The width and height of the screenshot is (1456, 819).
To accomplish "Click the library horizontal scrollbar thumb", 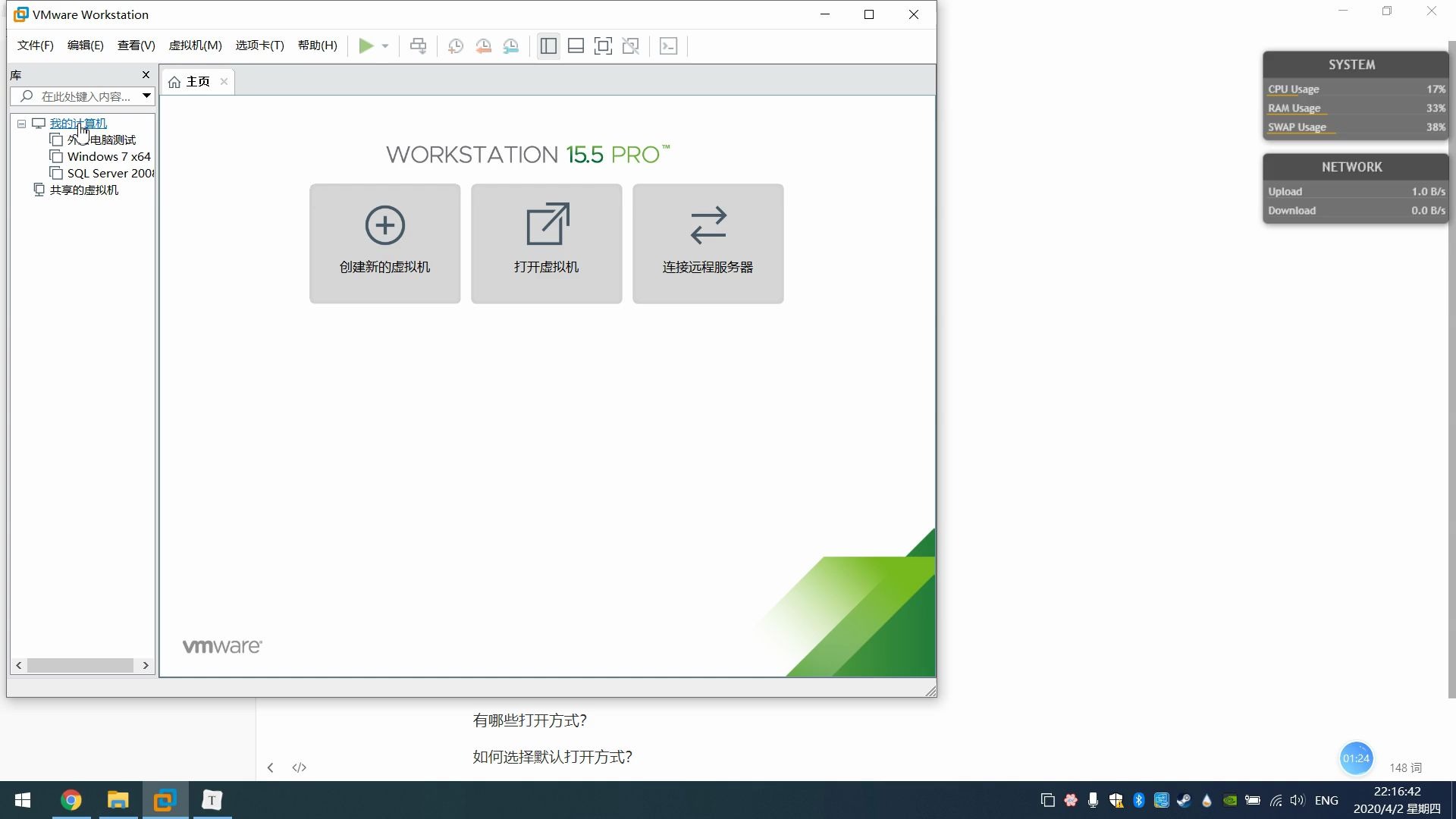I will (80, 665).
